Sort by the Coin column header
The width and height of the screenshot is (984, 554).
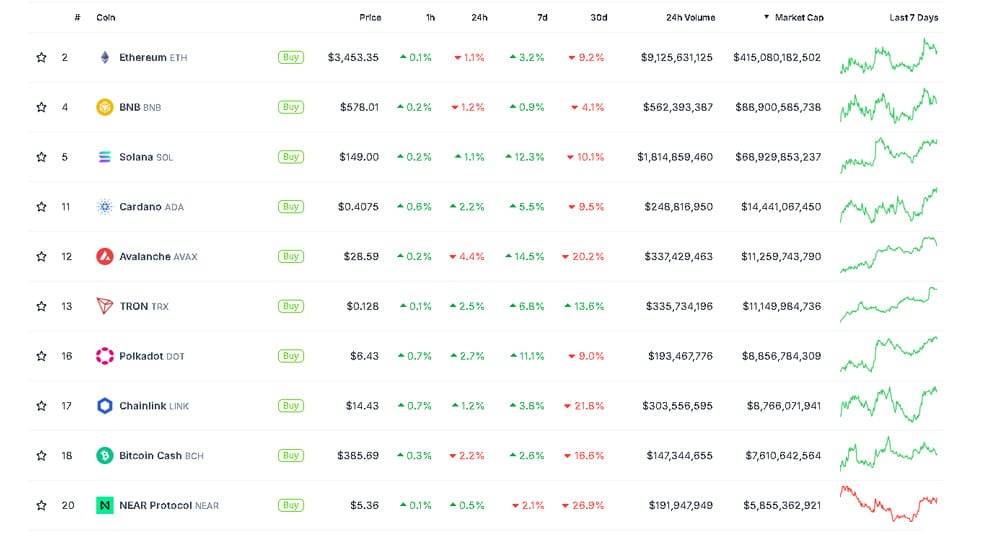coord(105,18)
